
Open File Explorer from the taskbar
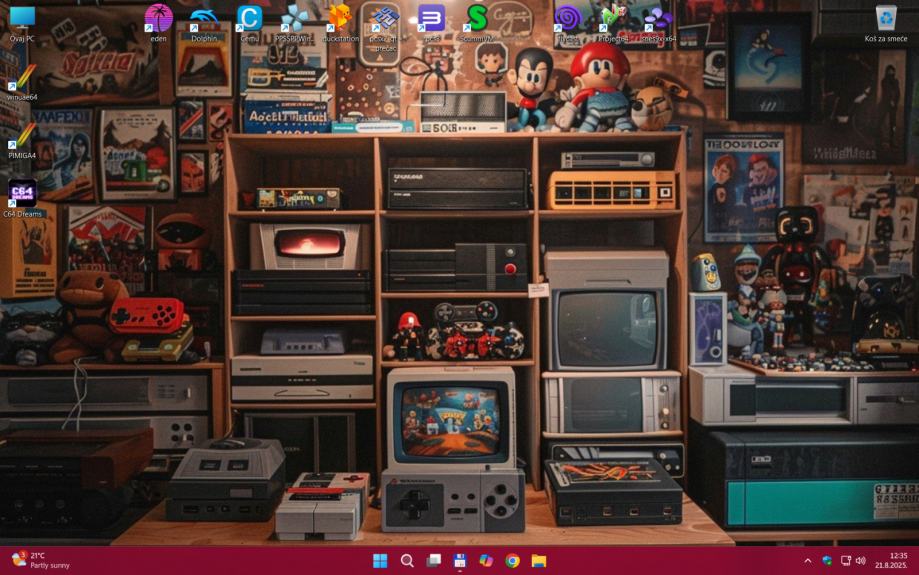[539, 561]
